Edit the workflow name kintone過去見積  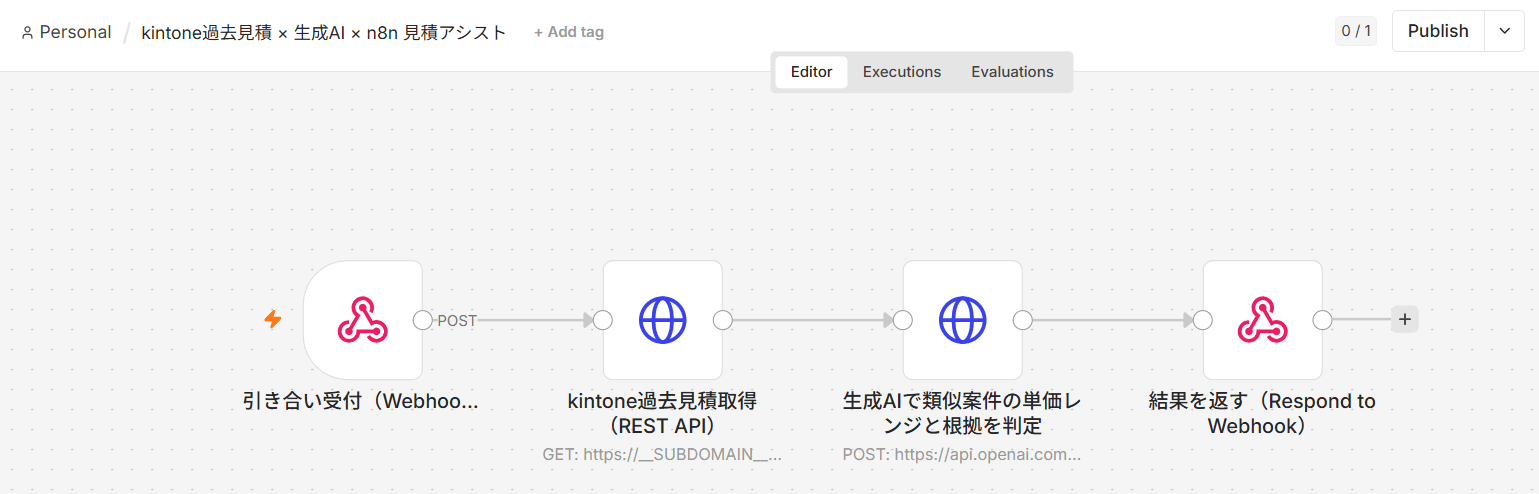point(324,32)
